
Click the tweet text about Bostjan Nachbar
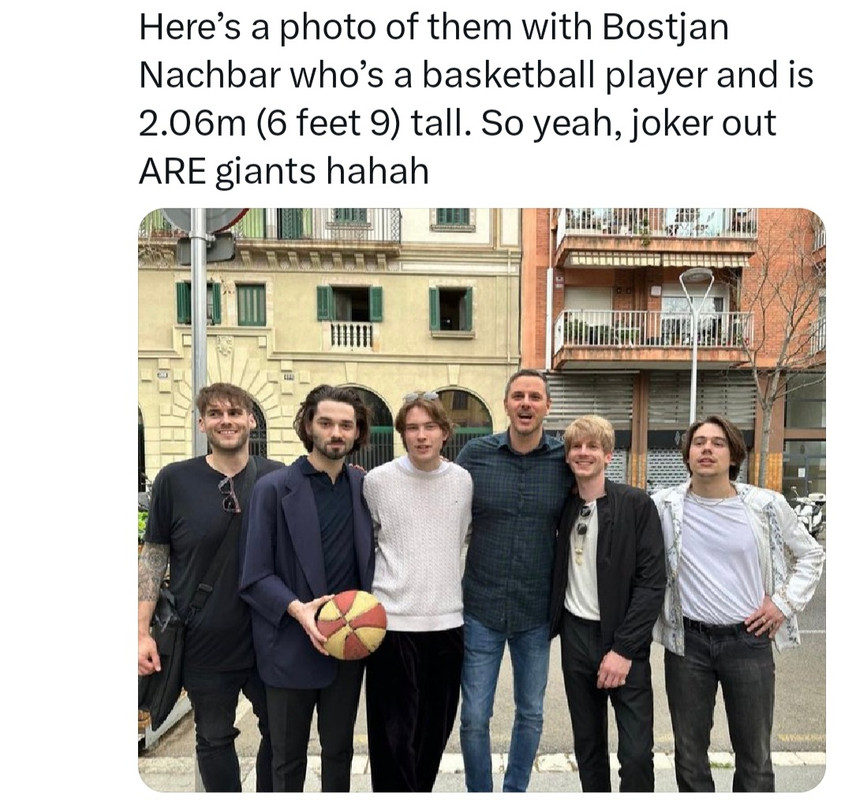coord(476,99)
